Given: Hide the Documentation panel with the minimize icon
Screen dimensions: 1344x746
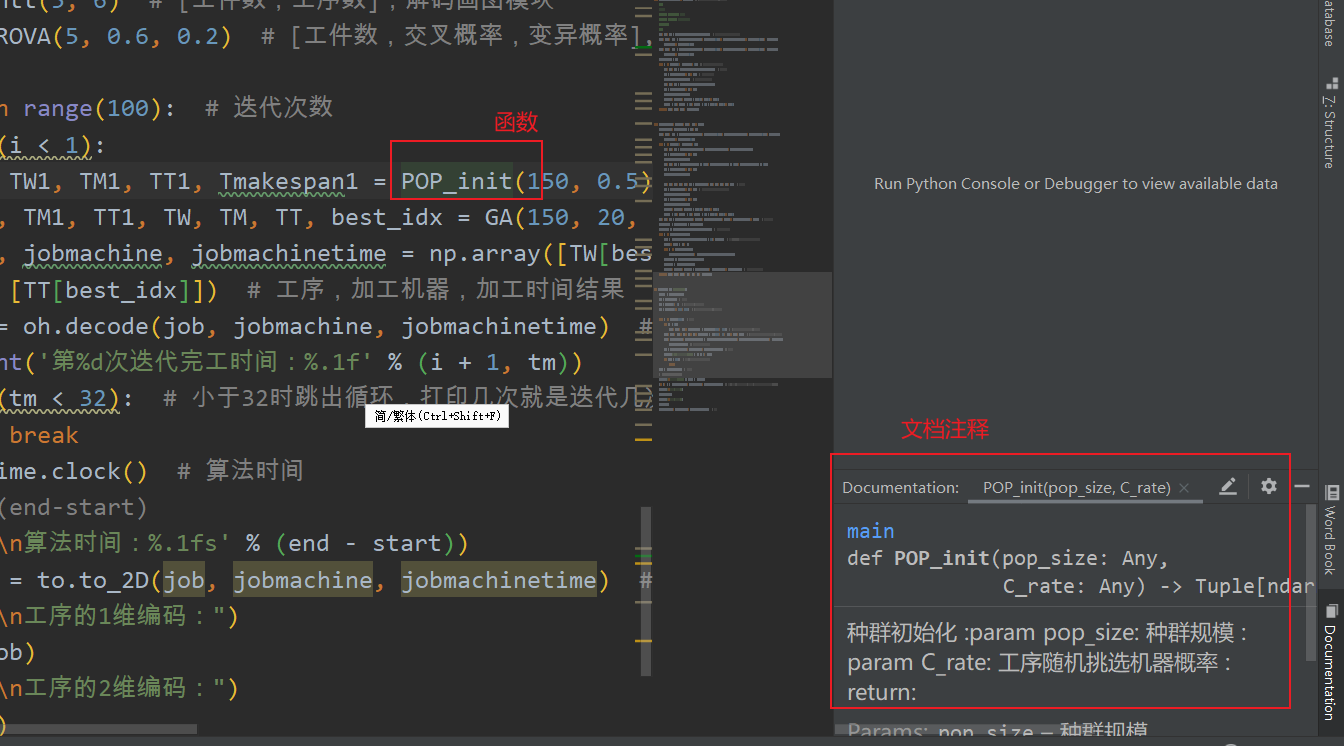Looking at the screenshot, I should coord(1302,487).
